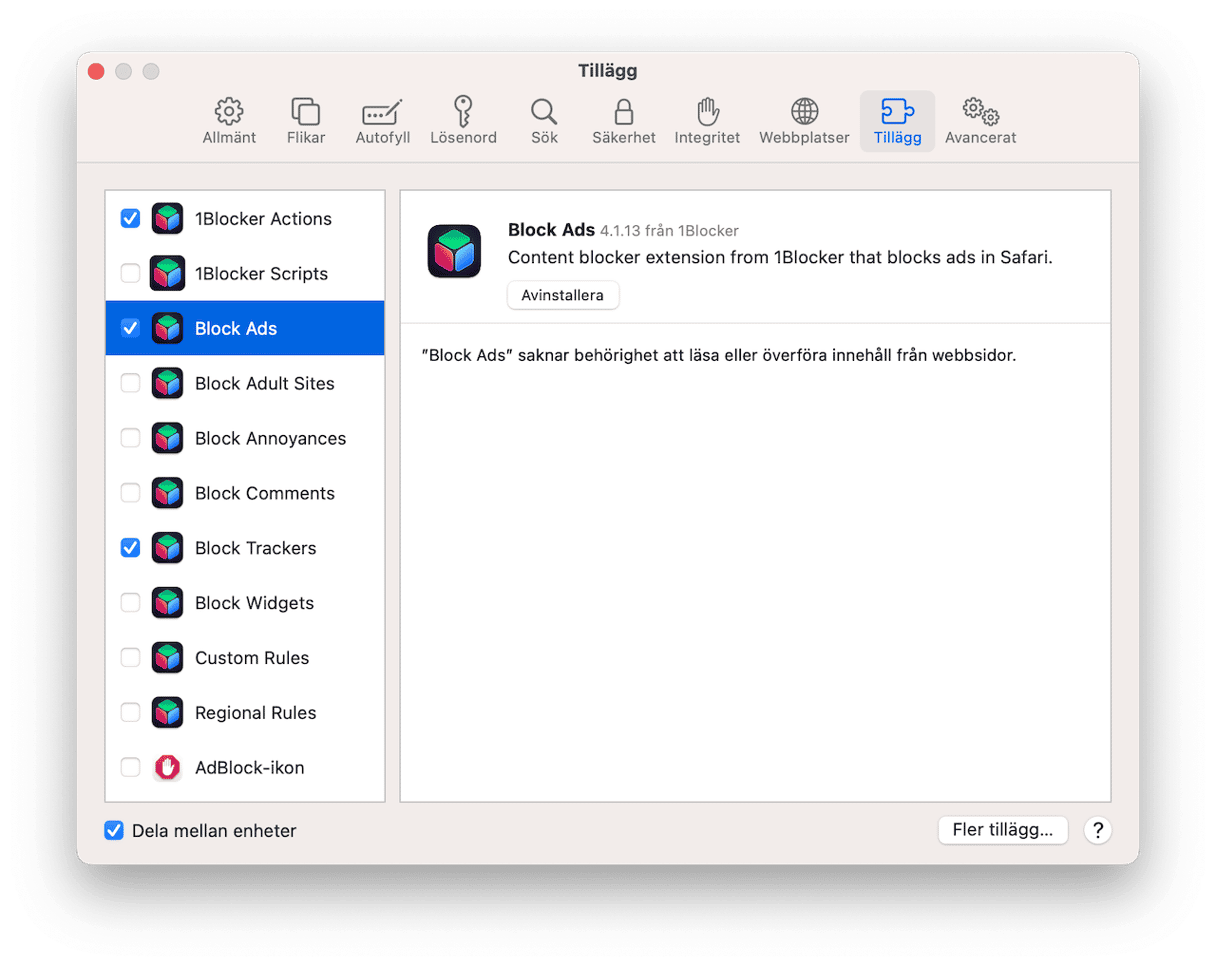
Task: Select the Block Widgets row label
Action: click(254, 603)
